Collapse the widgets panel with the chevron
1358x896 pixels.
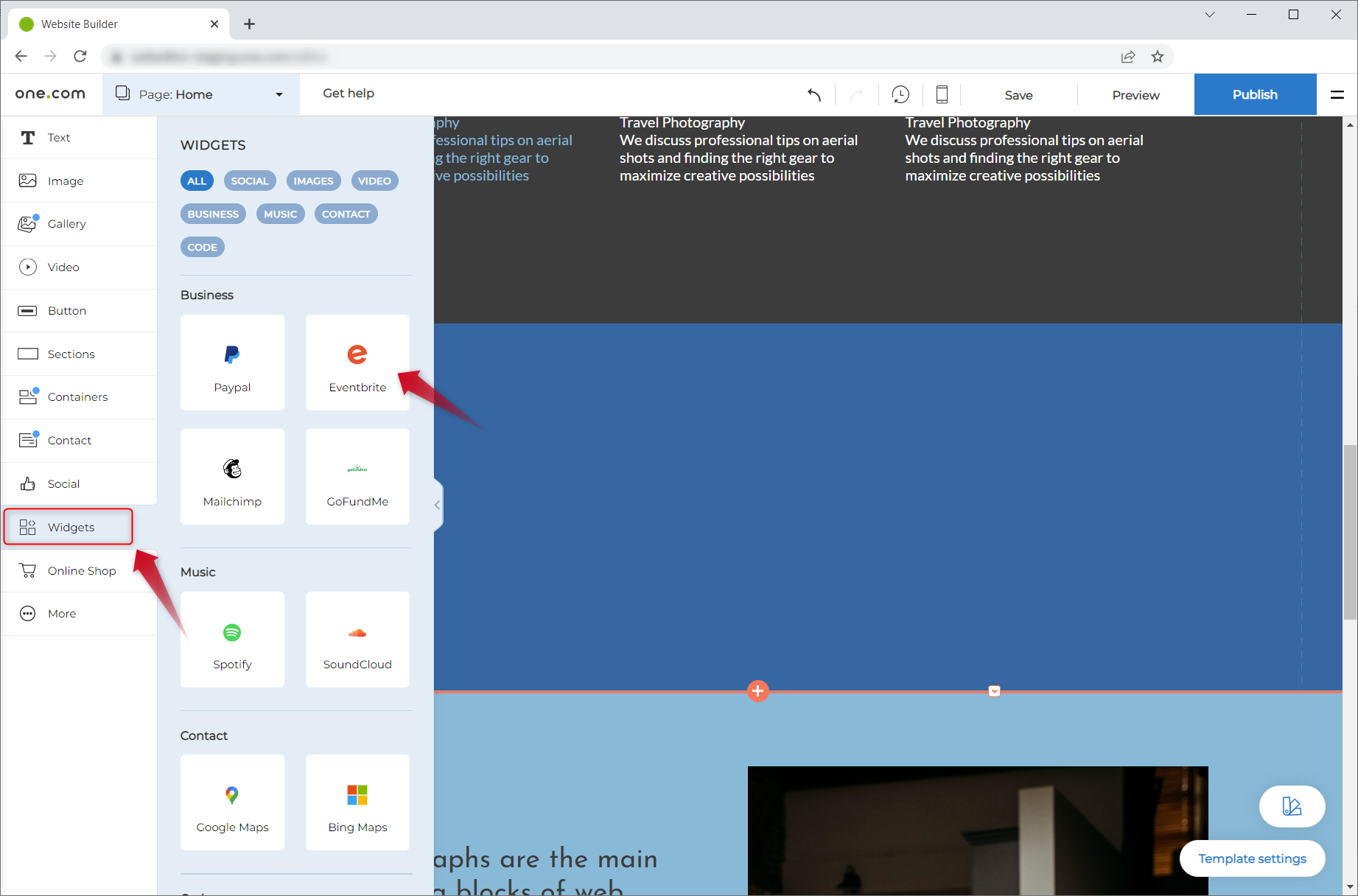[x=437, y=504]
